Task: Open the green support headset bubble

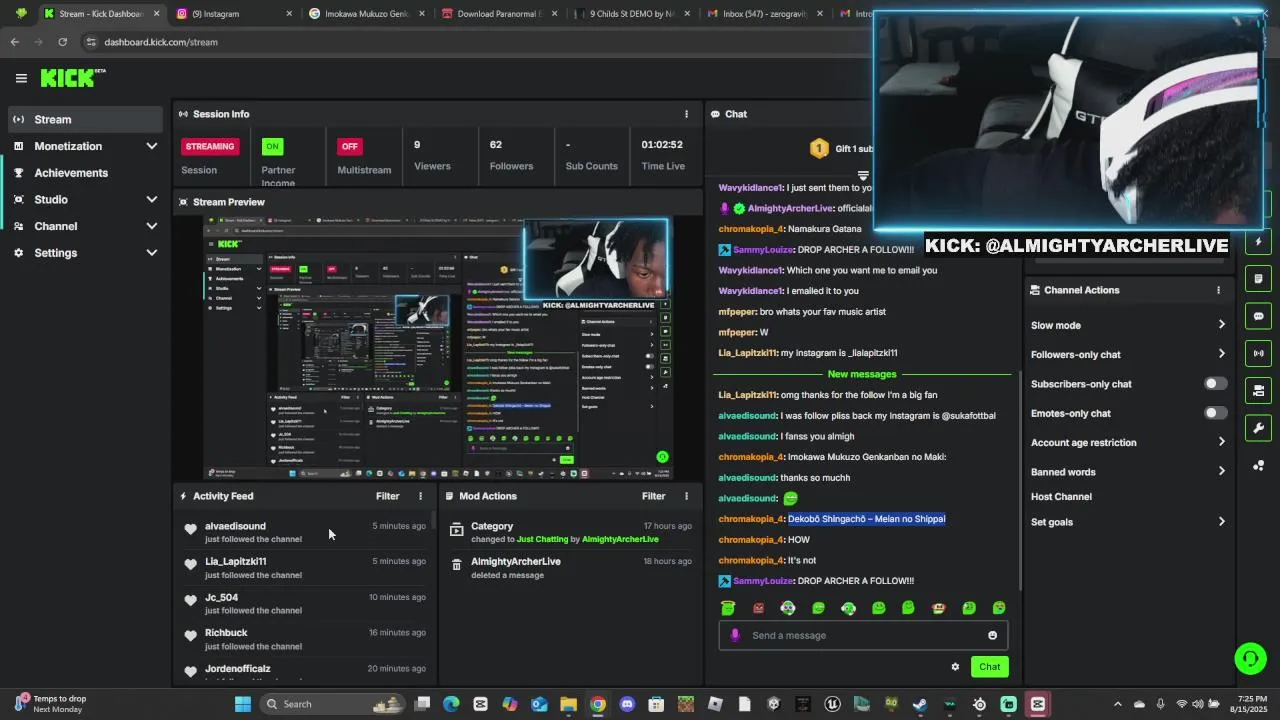Action: [1250, 658]
